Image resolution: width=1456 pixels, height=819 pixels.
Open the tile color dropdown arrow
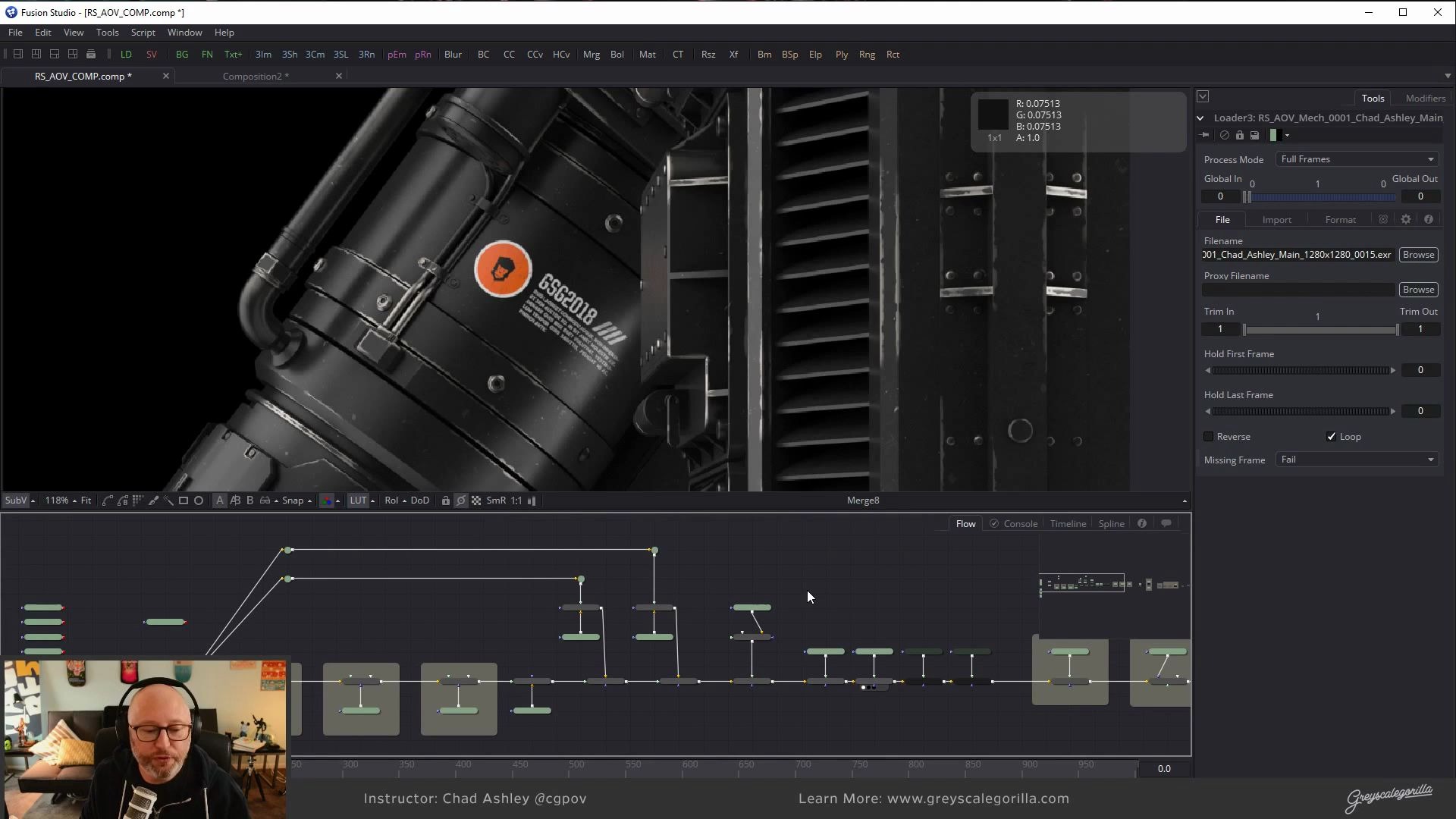coord(1287,136)
